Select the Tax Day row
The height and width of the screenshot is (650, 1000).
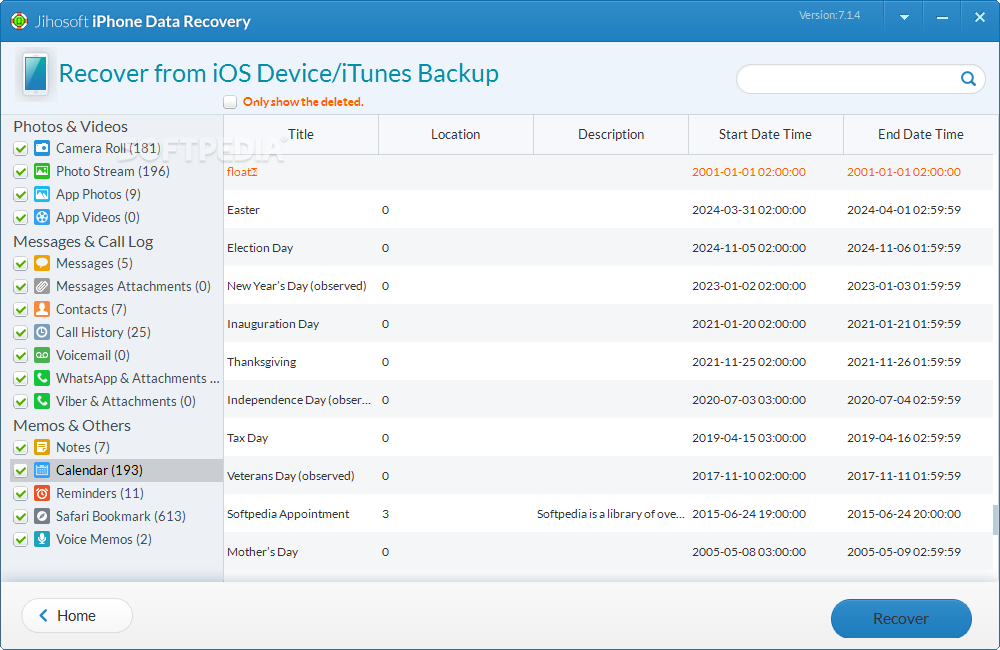pyautogui.click(x=608, y=438)
